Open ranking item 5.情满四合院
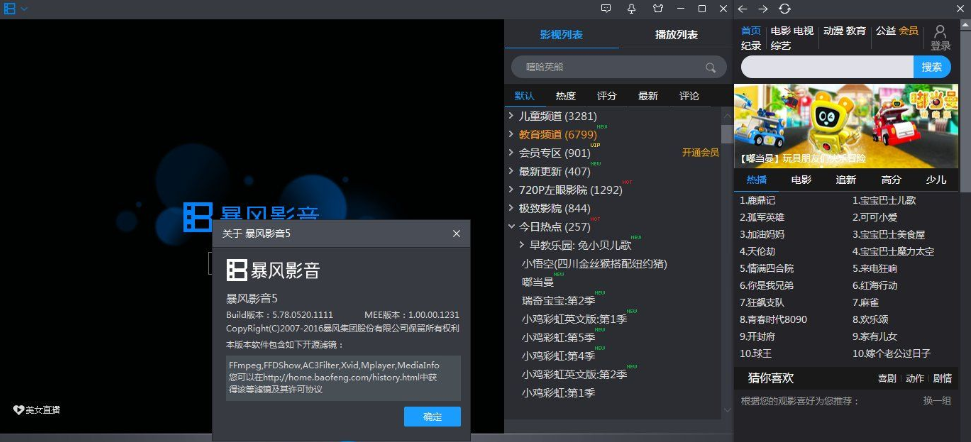 tap(766, 269)
